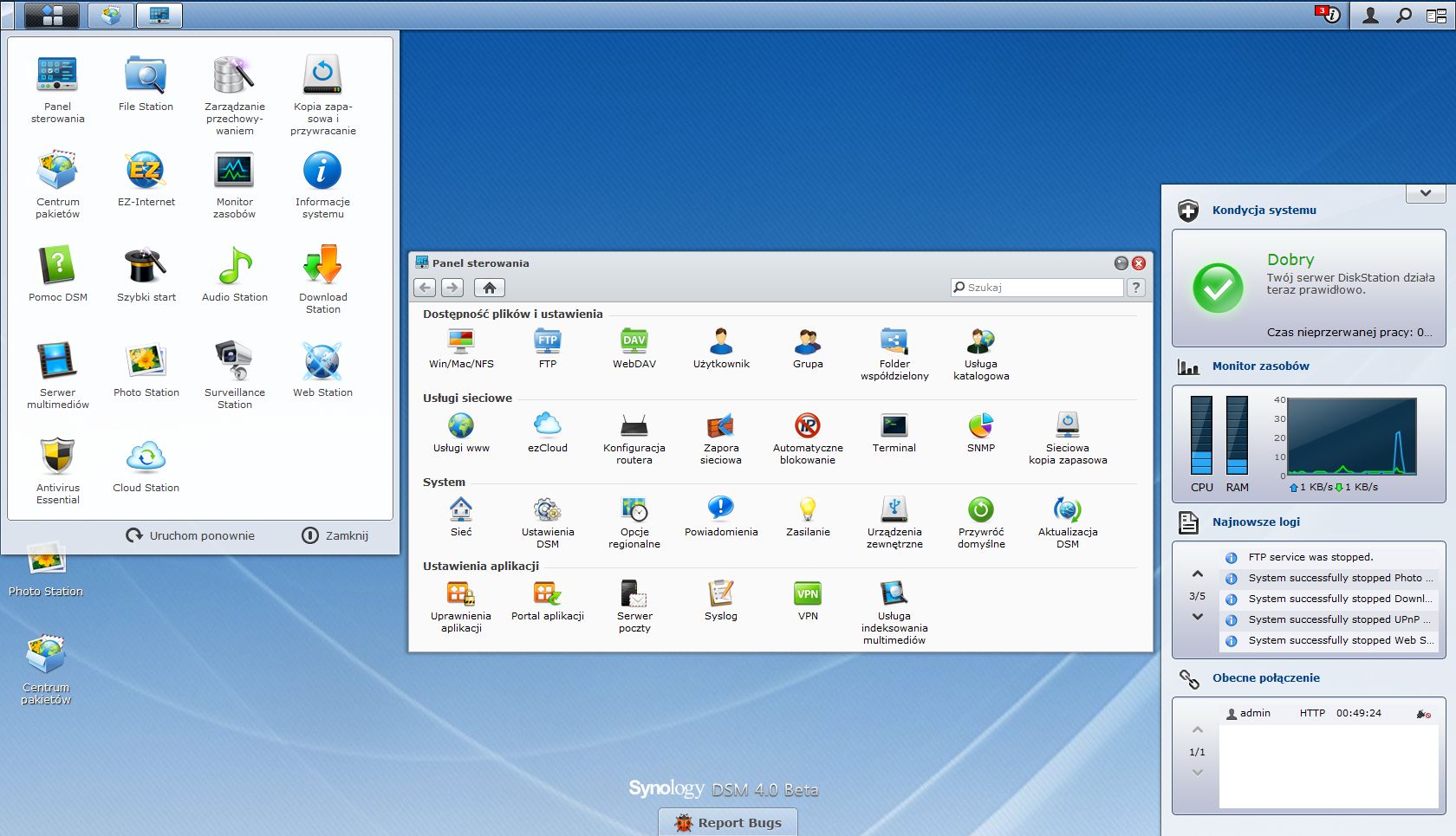The width and height of the screenshot is (1456, 836).
Task: Open Usługa indeksowania multimediów
Action: click(x=894, y=612)
